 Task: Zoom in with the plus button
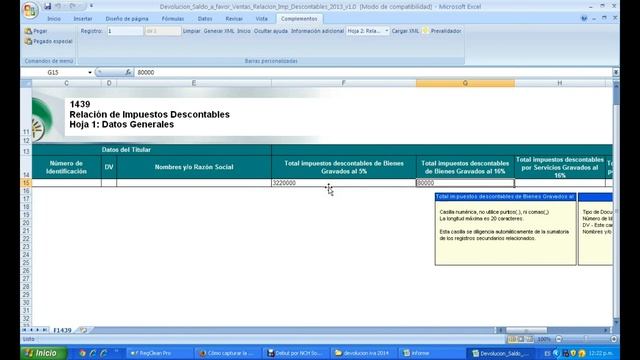(x=614, y=339)
